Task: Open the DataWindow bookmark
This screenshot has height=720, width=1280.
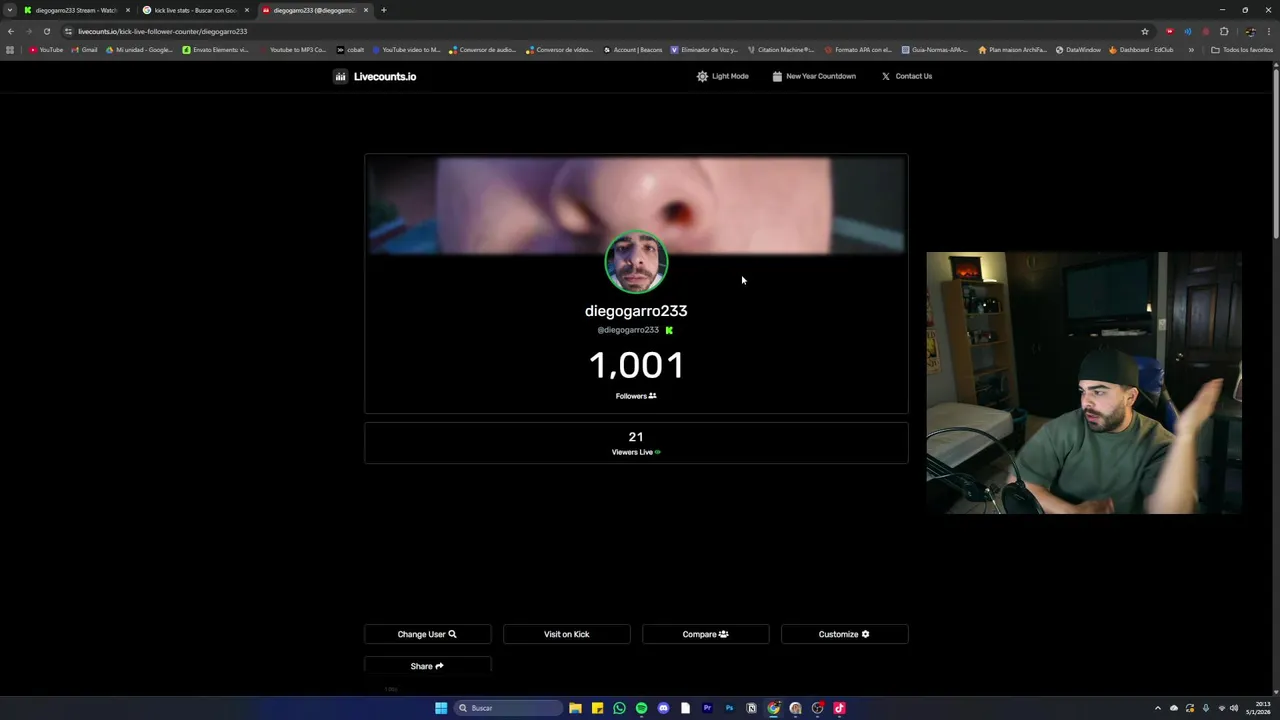Action: [x=1078, y=50]
